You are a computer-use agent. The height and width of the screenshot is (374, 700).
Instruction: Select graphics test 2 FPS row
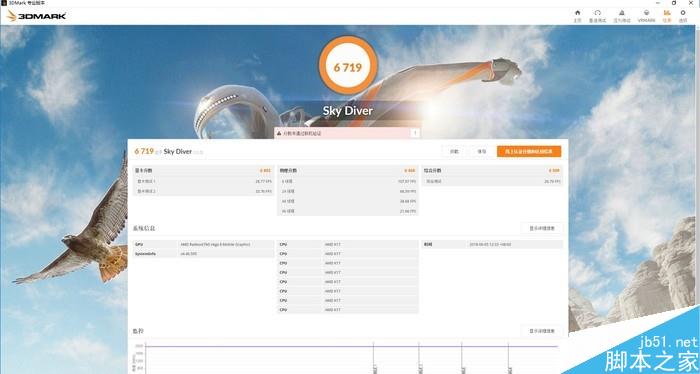[x=203, y=191]
